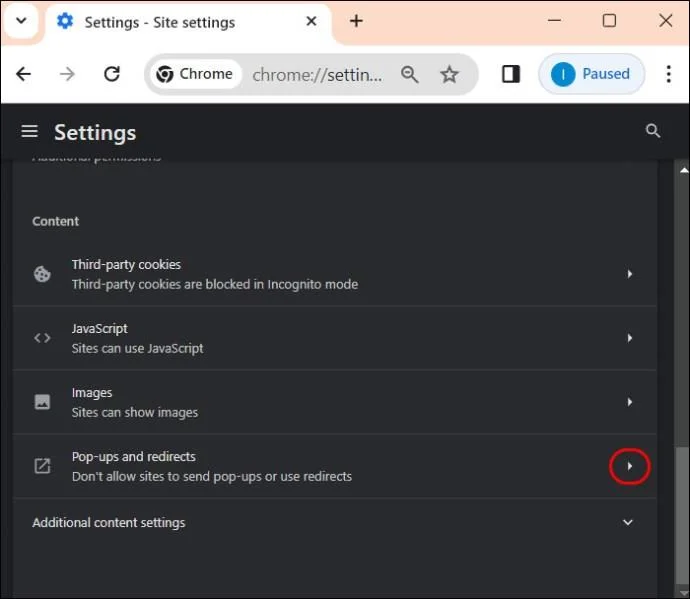Screen dimensions: 690x599
Task: Click the Third-party cookies cookie icon
Action: tap(42, 274)
